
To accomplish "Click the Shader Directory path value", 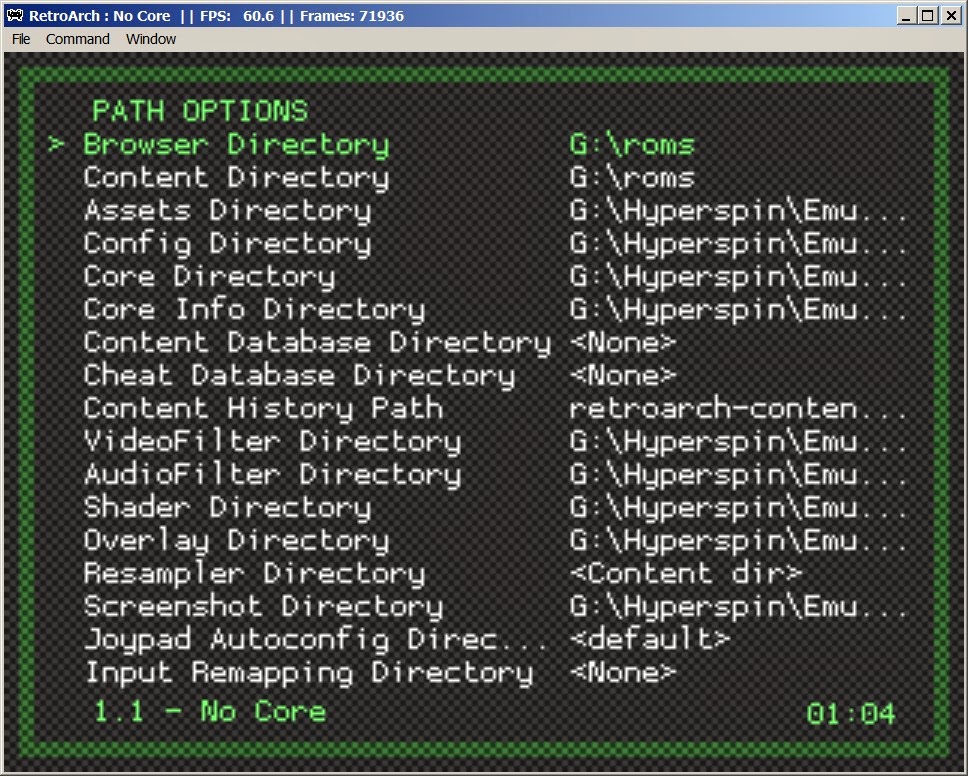I will click(x=738, y=507).
